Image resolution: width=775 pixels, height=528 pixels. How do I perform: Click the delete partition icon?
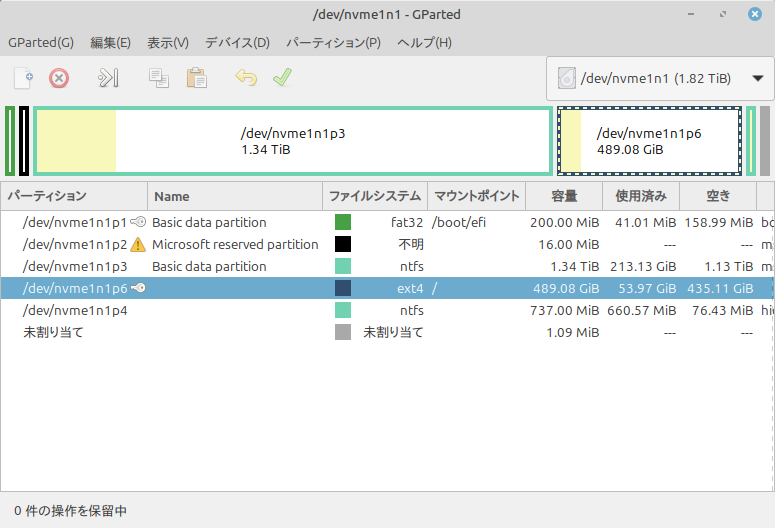pyautogui.click(x=59, y=78)
